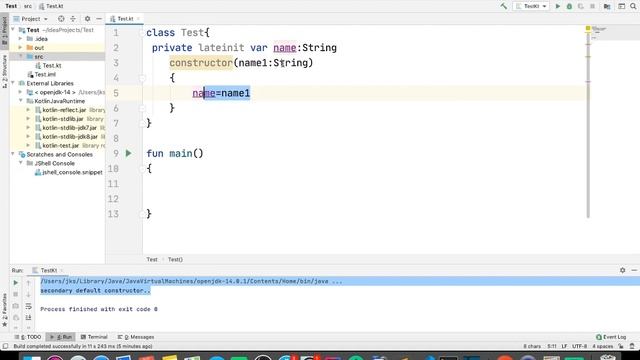Start debugging with the green bug icon
Viewport: 640px width, 360px height.
tap(569, 6)
